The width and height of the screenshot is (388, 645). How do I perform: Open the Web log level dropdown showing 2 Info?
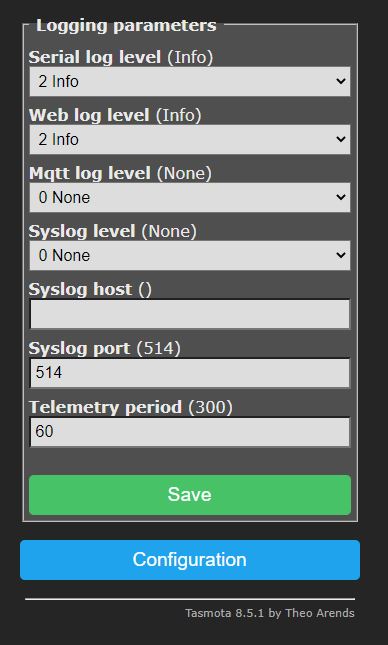190,139
